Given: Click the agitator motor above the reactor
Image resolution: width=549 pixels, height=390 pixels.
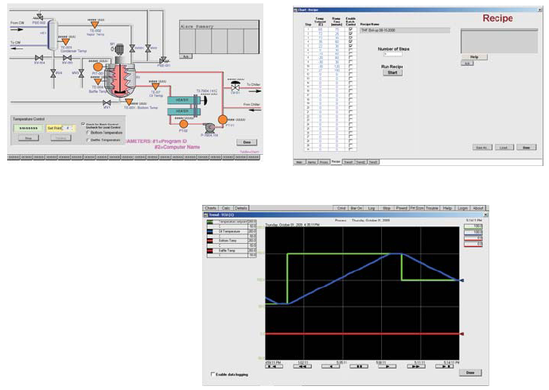Looking at the screenshot, I should (x=119, y=50).
